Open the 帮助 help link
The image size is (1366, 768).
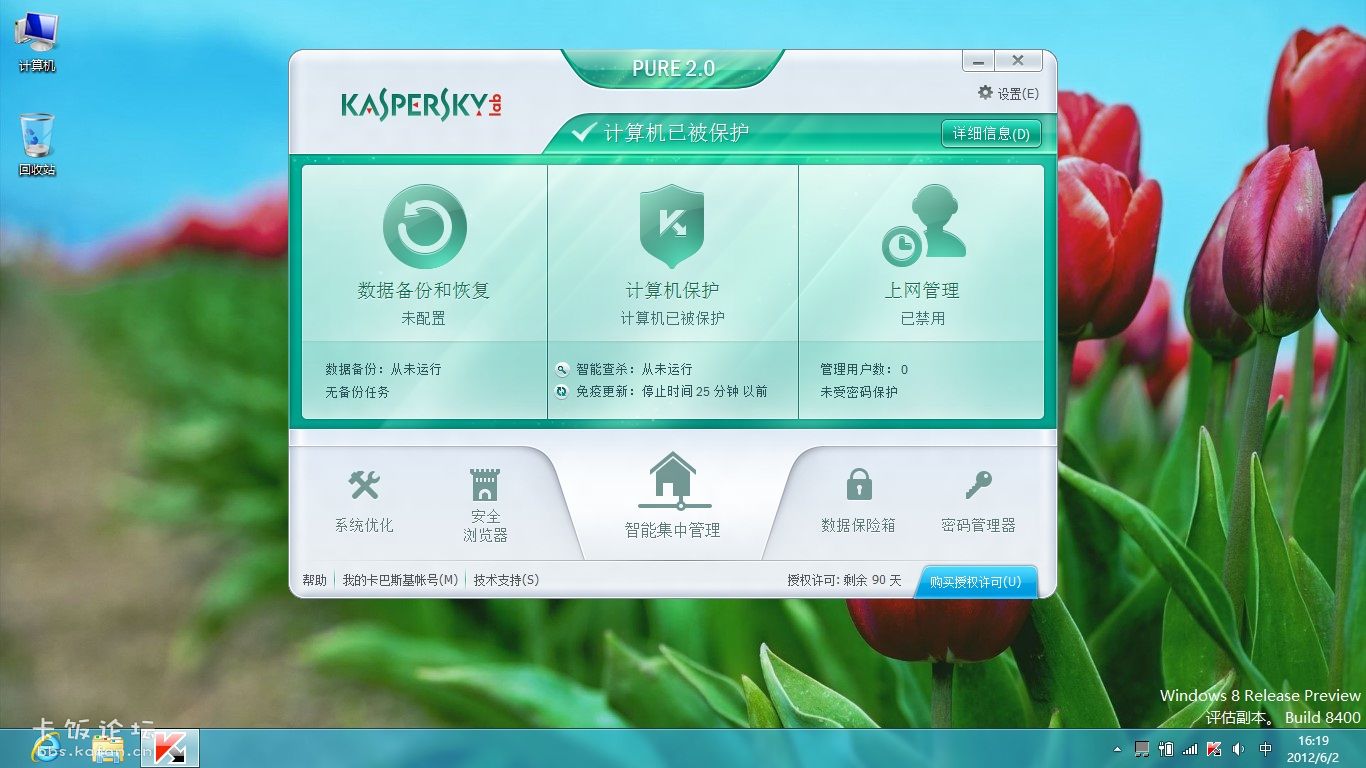point(314,580)
